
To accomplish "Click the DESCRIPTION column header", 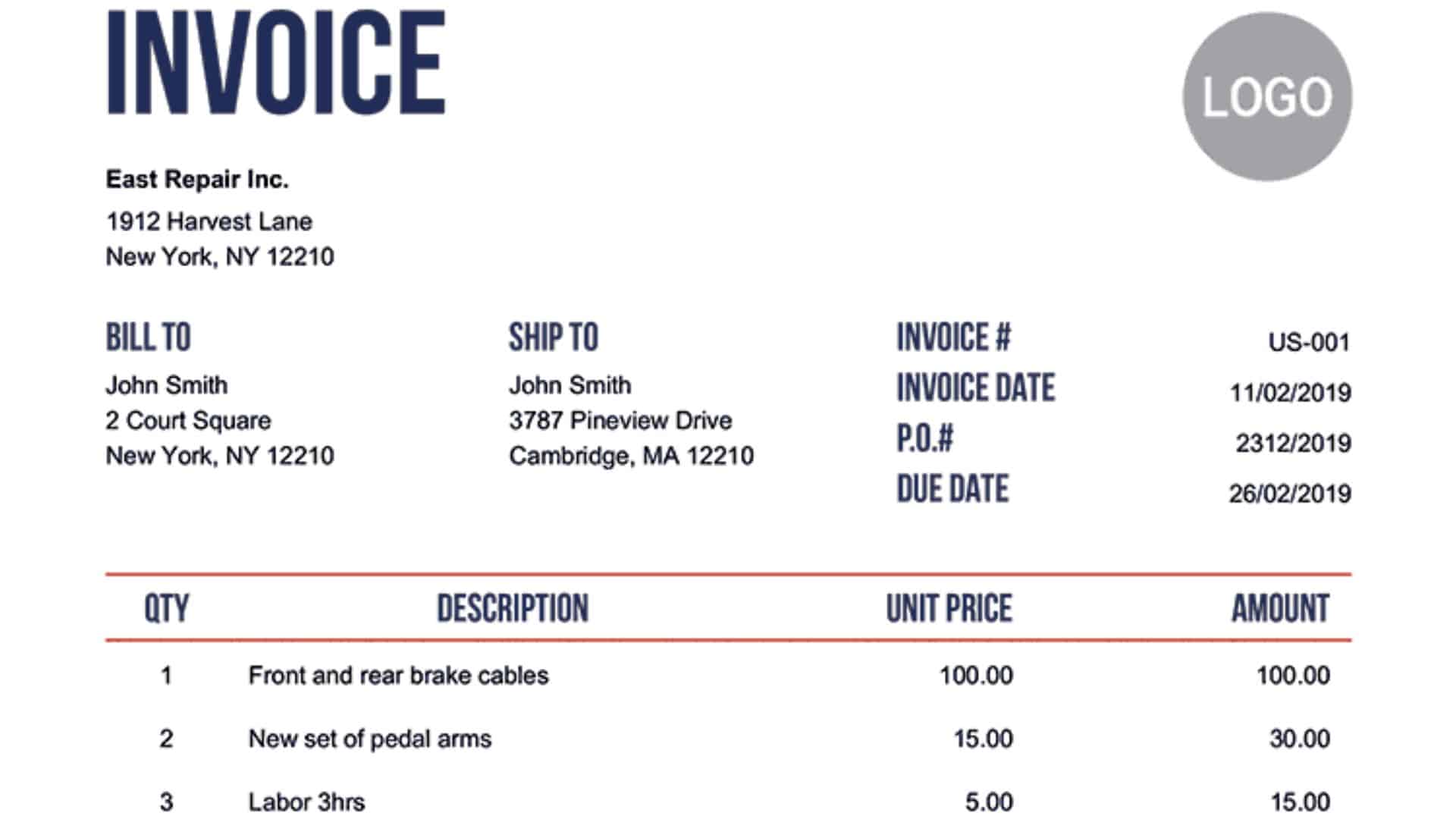I will 513,608.
